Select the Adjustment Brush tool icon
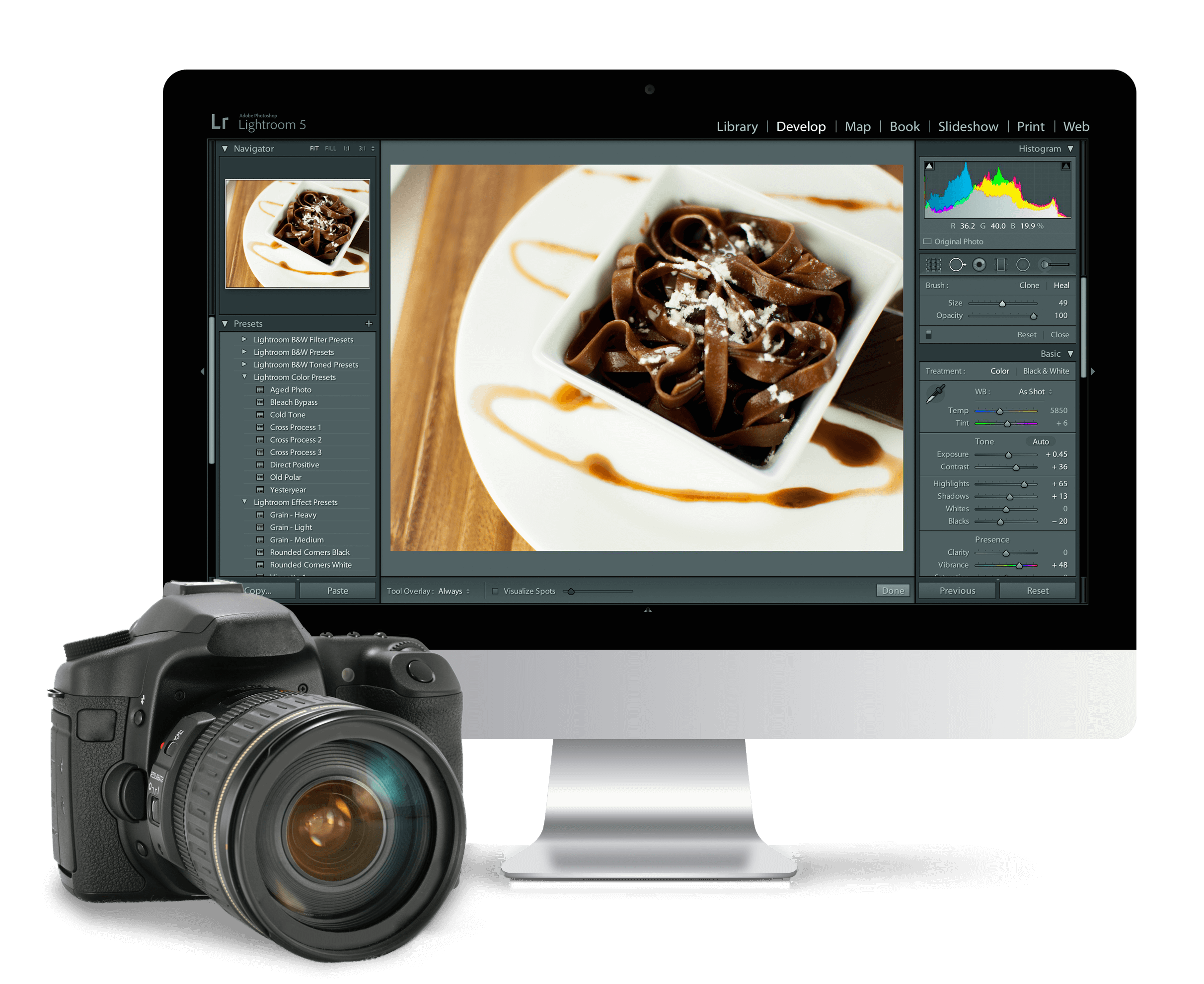 pos(1054,265)
